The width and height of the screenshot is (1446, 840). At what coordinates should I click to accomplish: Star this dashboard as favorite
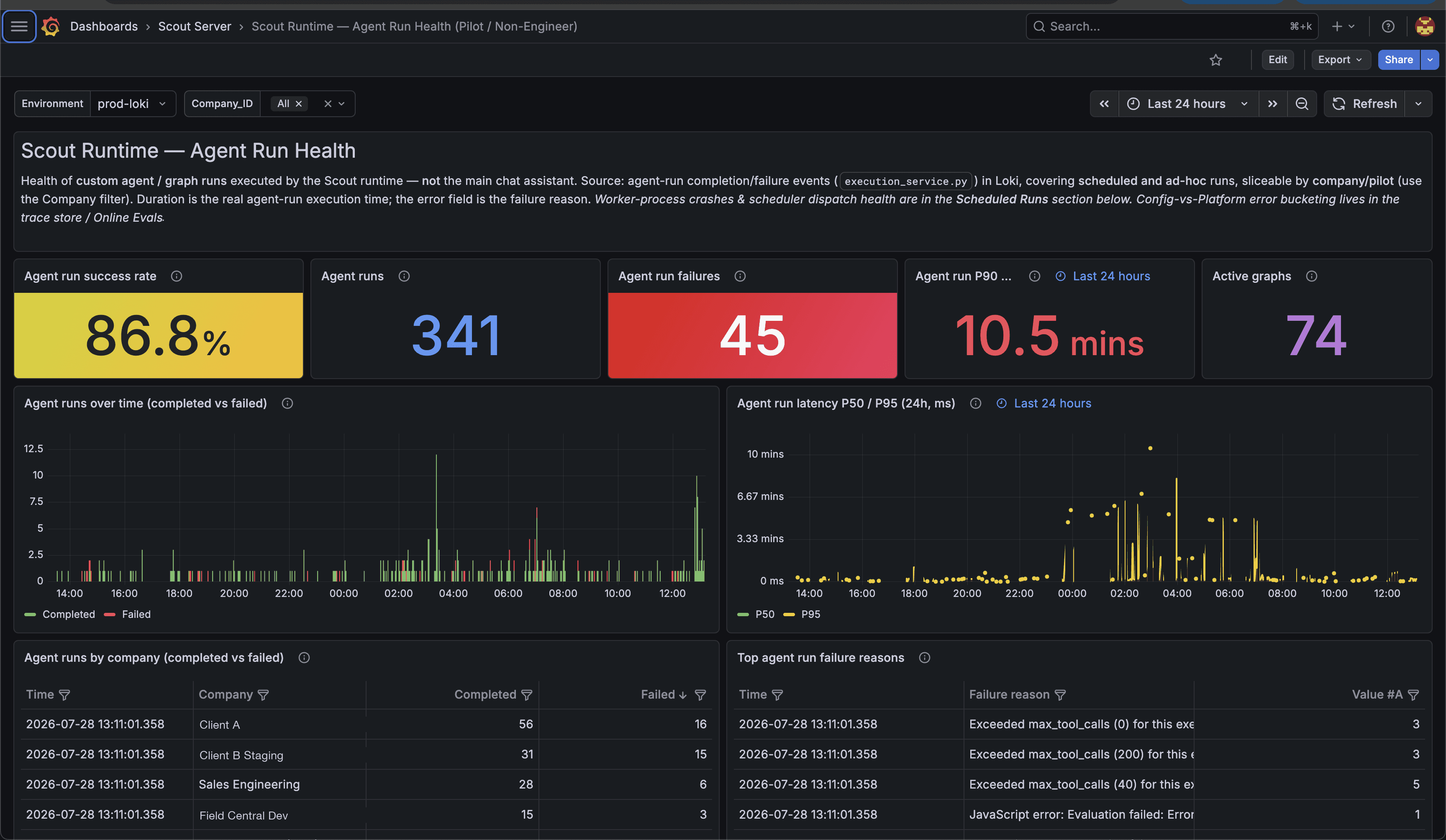coord(1215,60)
